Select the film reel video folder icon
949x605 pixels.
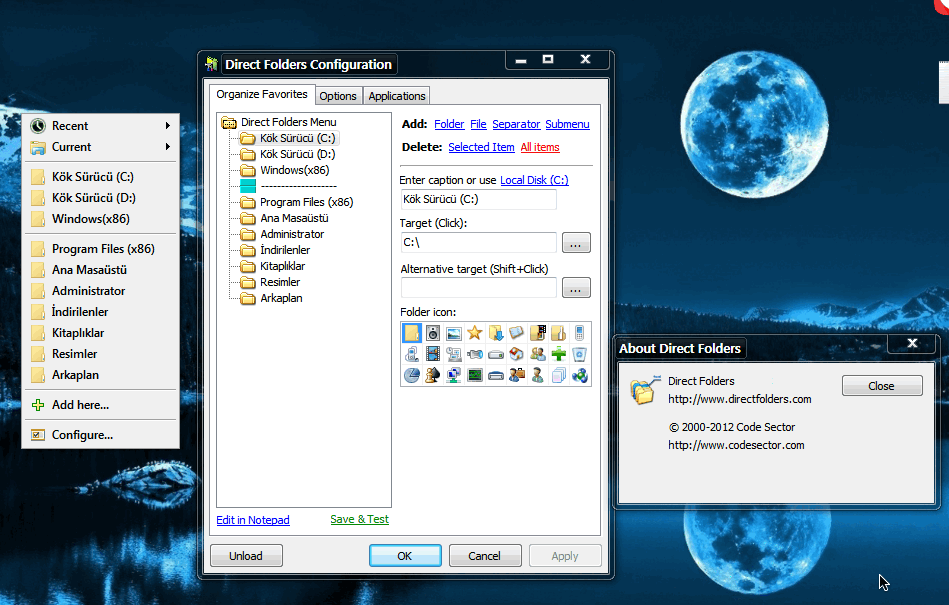tap(433, 354)
